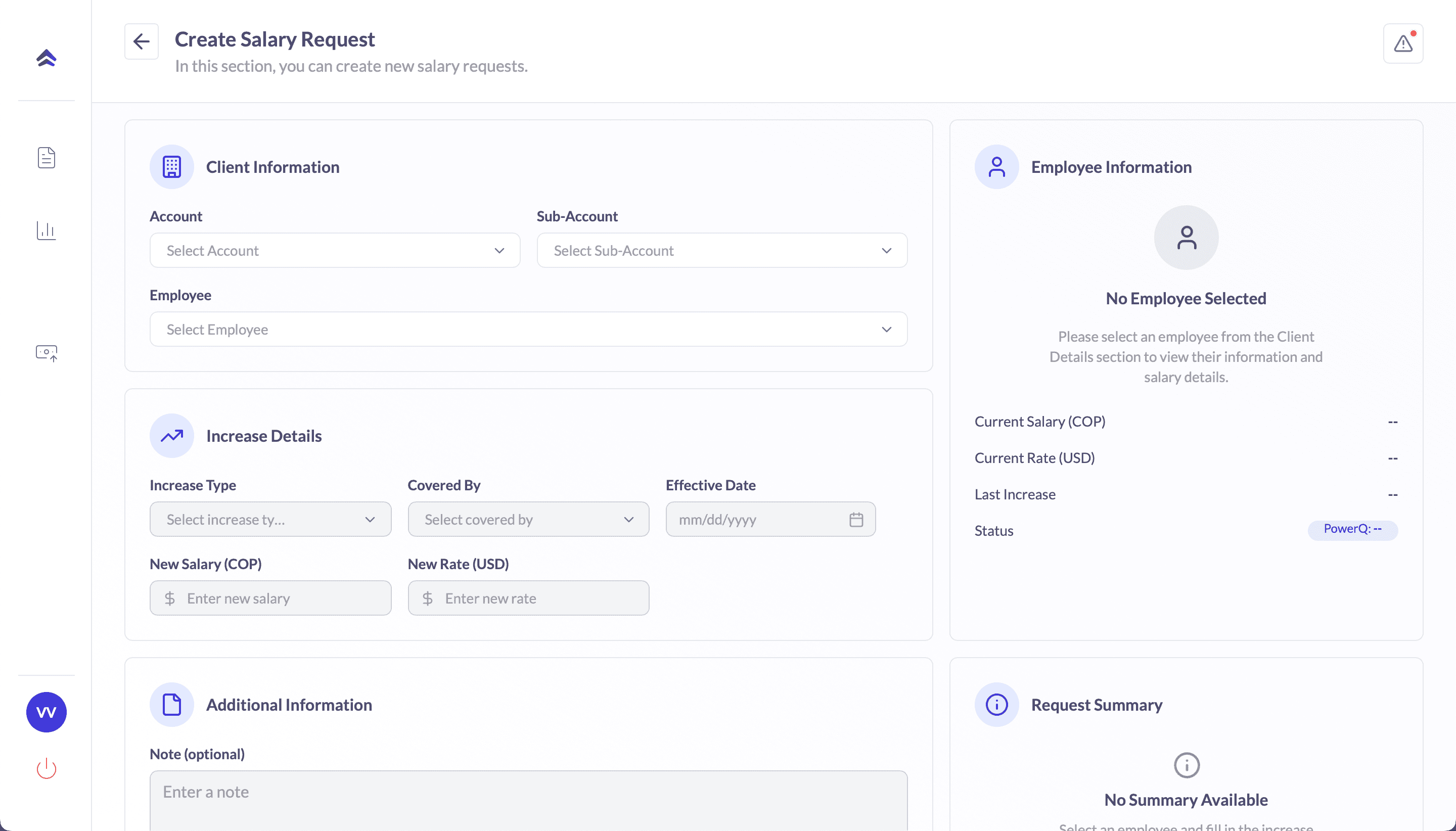Click the New Rate (USD) input field
Screen dimensions: 1456x831
tap(536, 598)
